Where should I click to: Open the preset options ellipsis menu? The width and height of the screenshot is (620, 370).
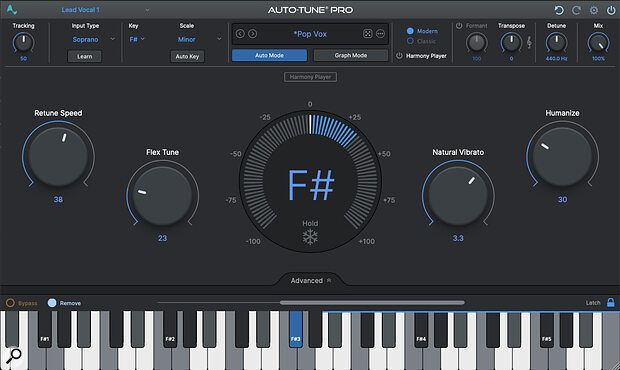click(x=380, y=34)
